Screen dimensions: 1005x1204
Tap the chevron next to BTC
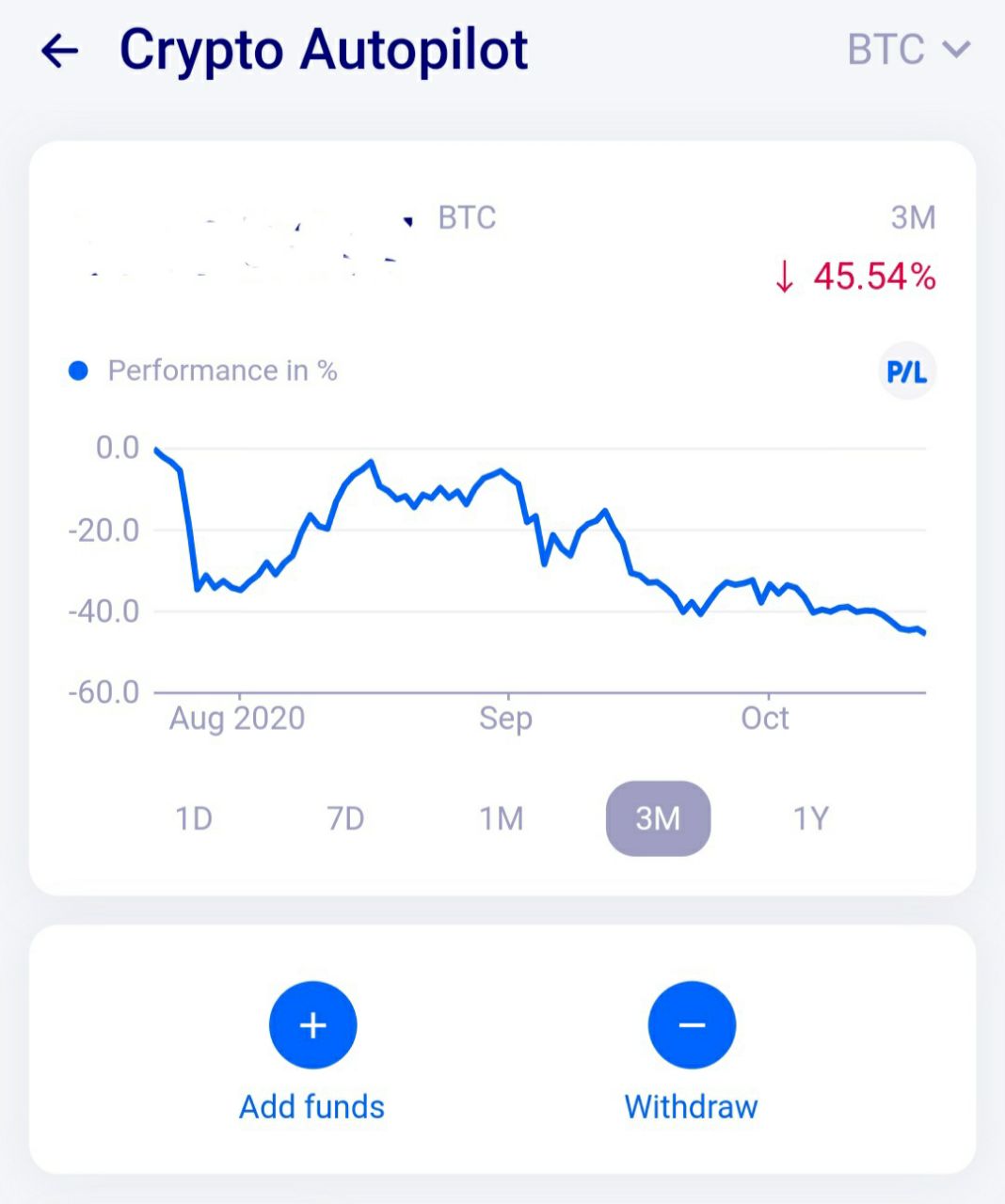tap(956, 50)
